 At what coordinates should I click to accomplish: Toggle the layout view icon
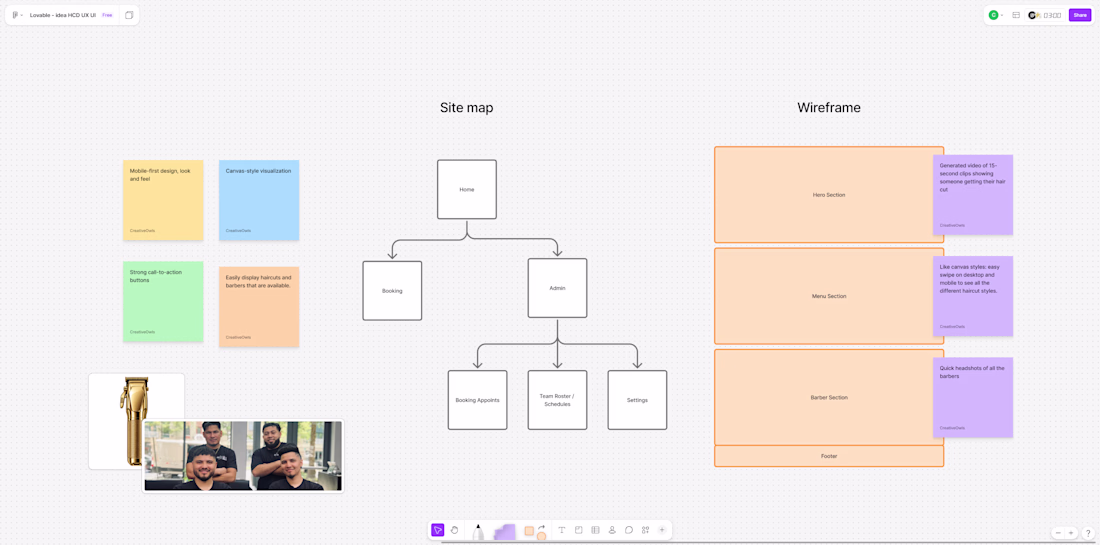(1016, 15)
